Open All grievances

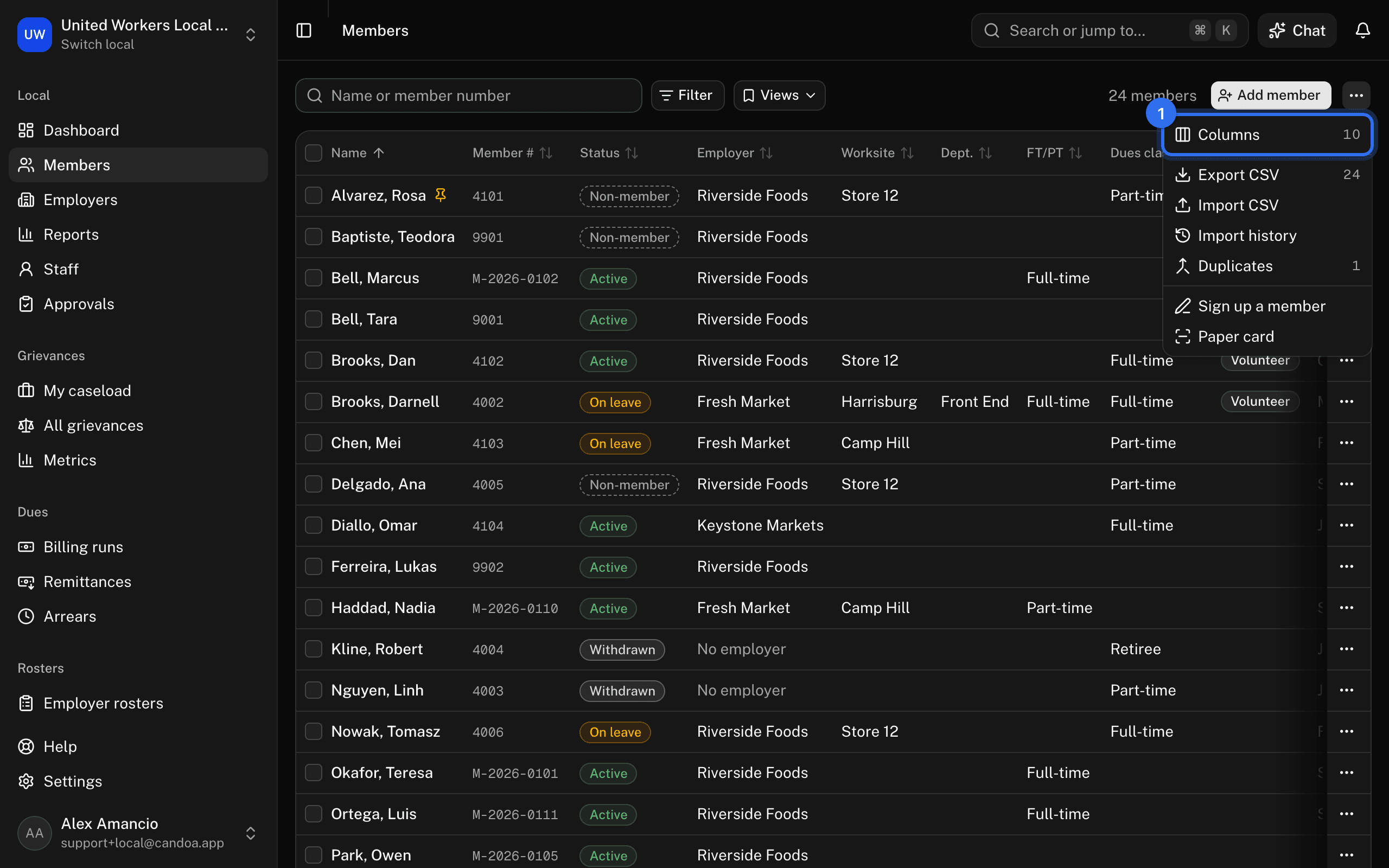138,425
